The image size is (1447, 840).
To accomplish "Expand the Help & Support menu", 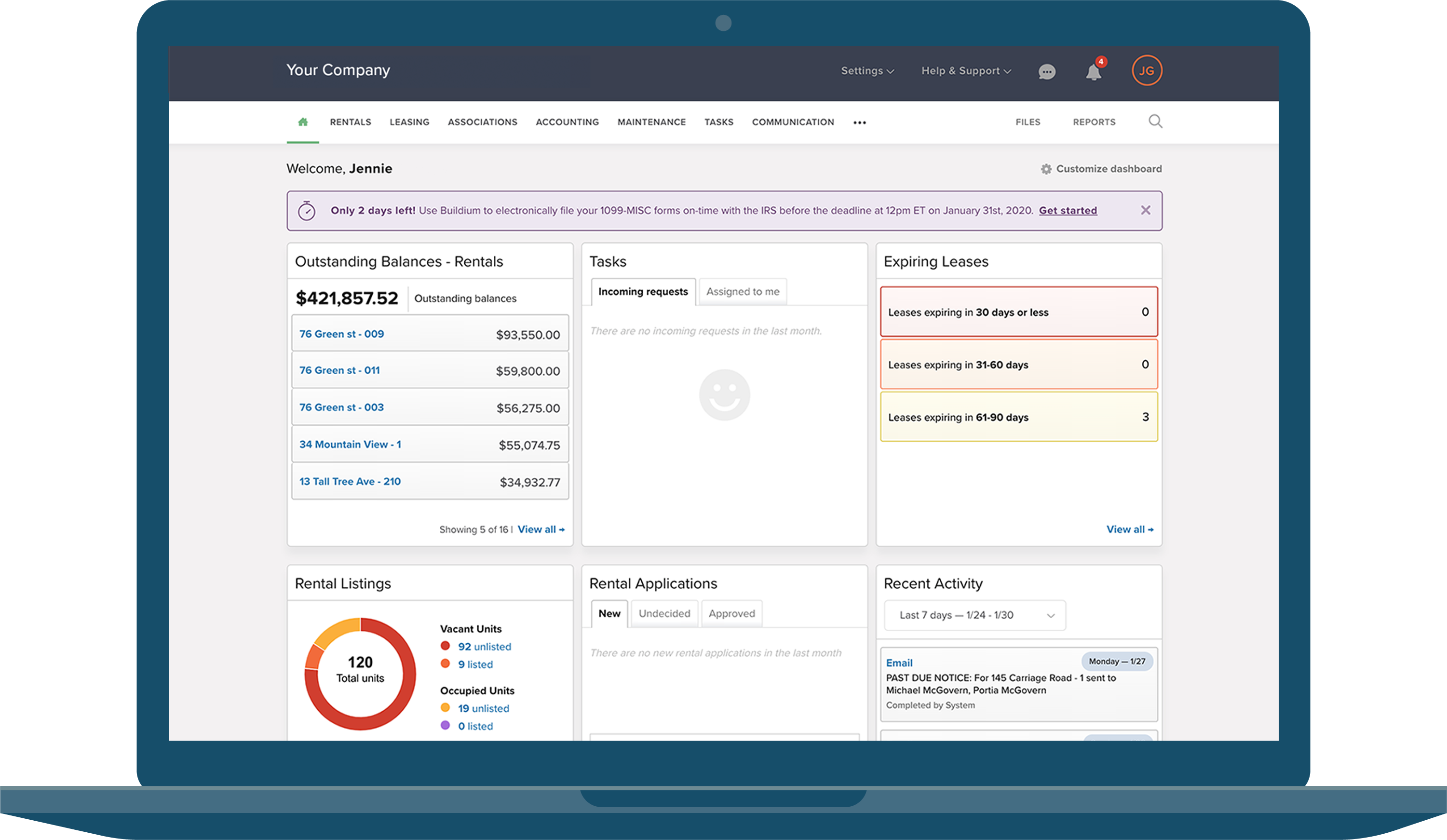I will click(966, 70).
